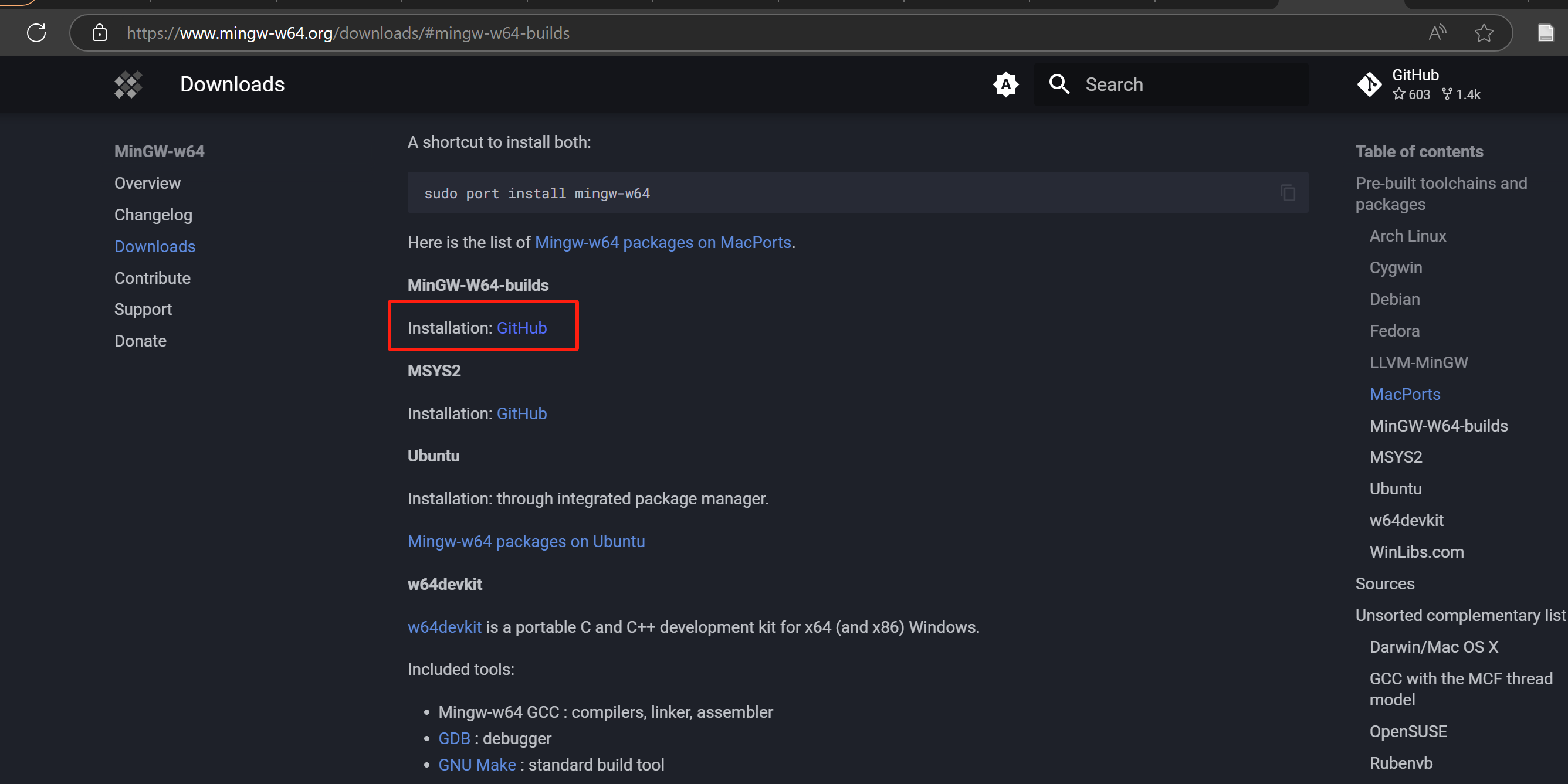Activate the Read Aloud icon in address bar
The image size is (1568, 784).
click(x=1437, y=33)
